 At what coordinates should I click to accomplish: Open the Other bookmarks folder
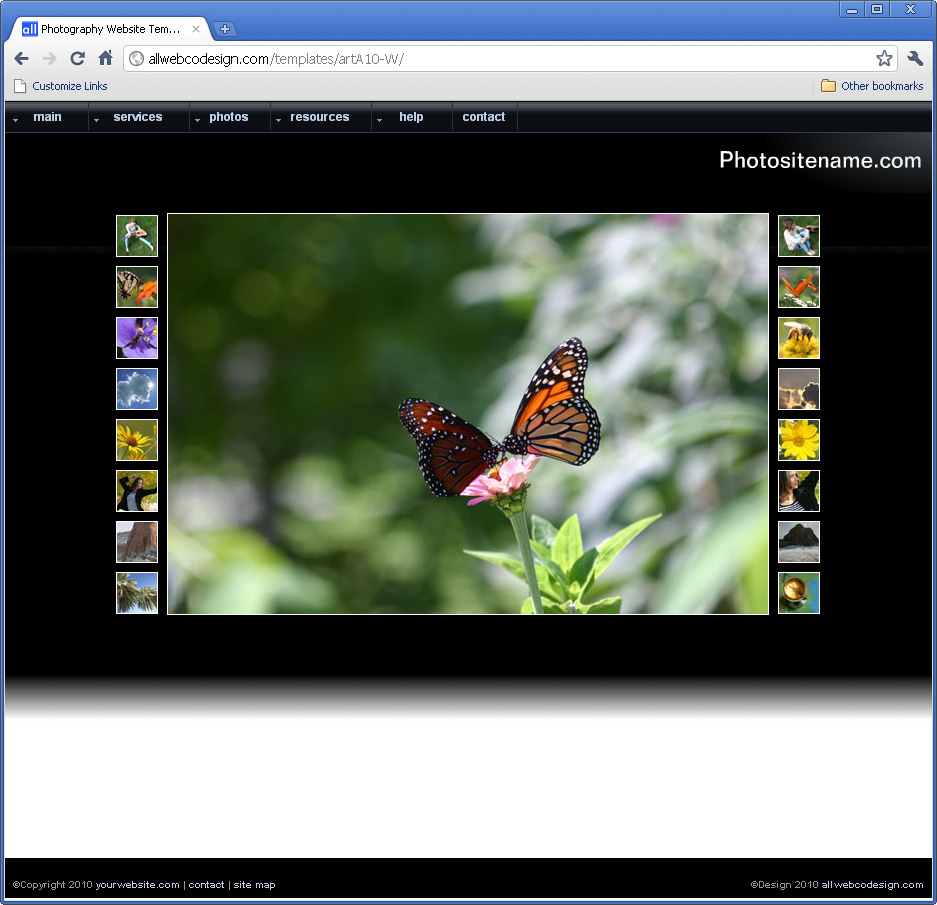872,86
